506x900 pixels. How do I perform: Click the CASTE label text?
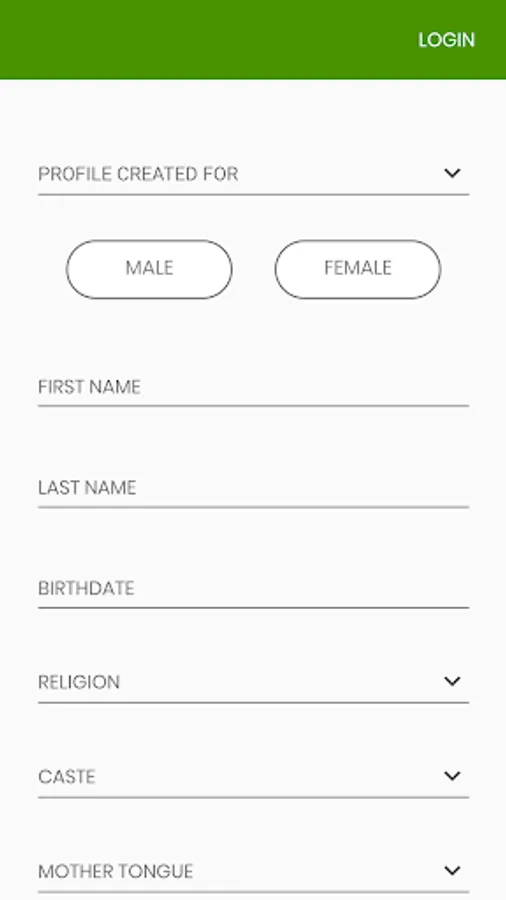point(67,777)
